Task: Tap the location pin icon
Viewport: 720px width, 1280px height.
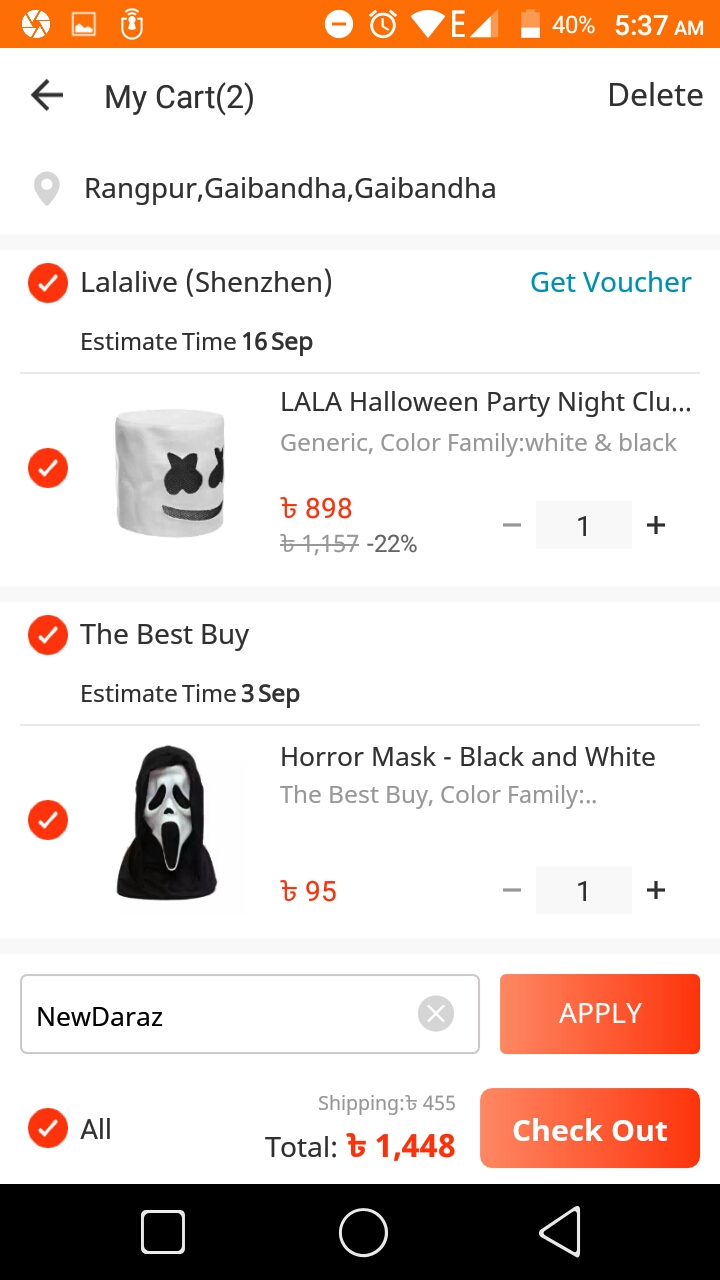Action: click(x=46, y=189)
